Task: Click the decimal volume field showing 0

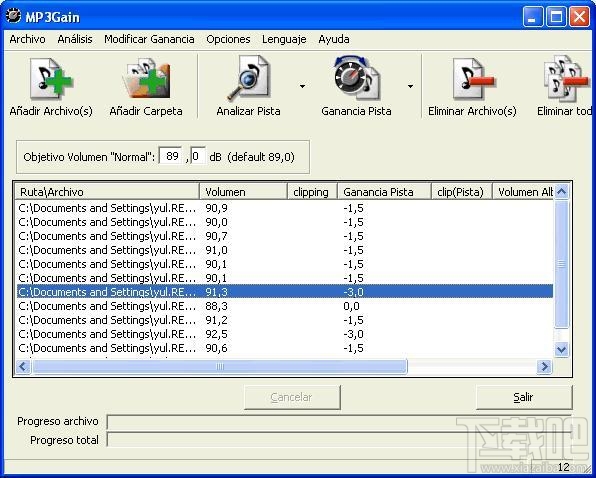Action: 198,156
